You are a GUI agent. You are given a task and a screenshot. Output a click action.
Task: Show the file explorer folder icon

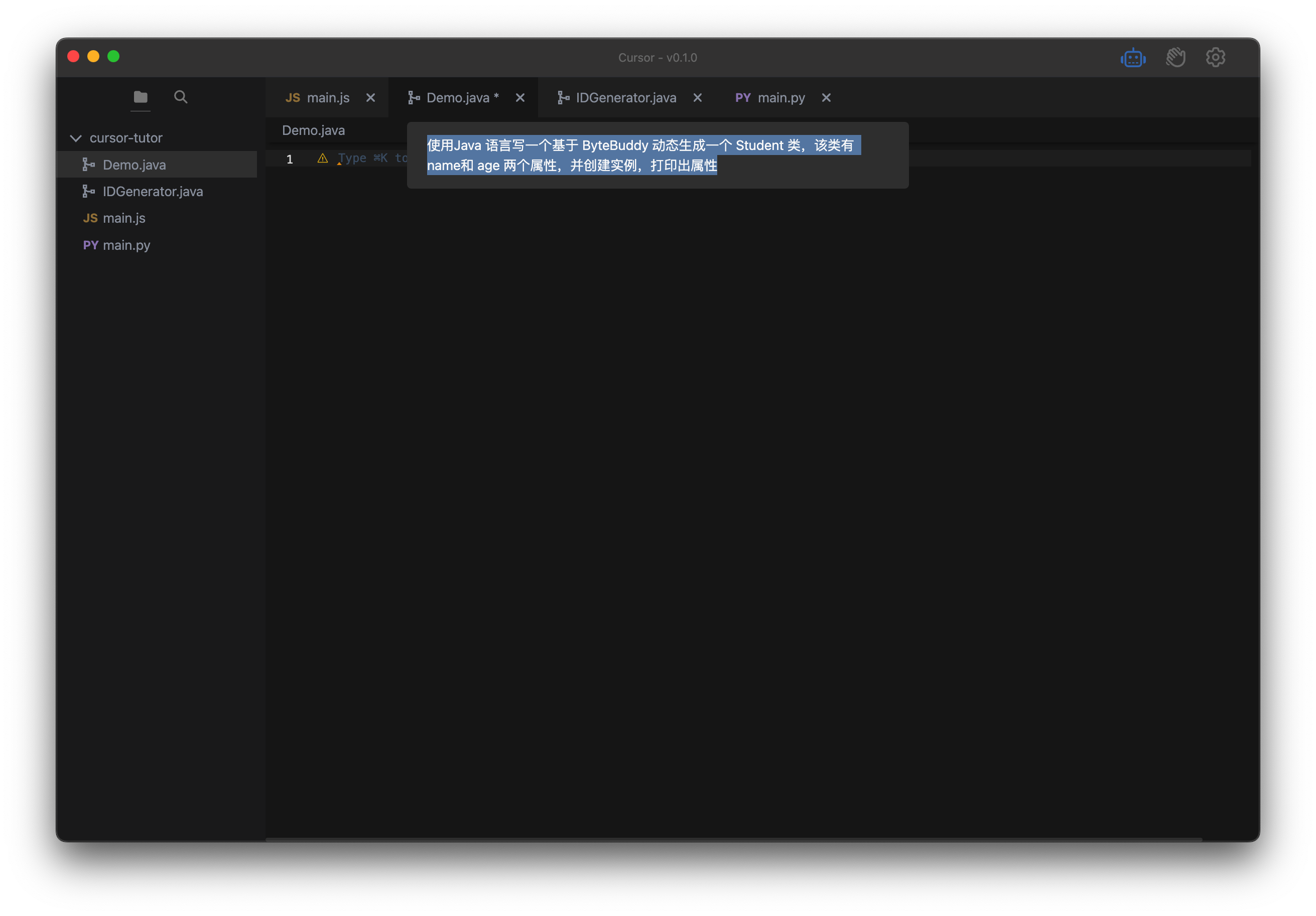click(x=141, y=97)
